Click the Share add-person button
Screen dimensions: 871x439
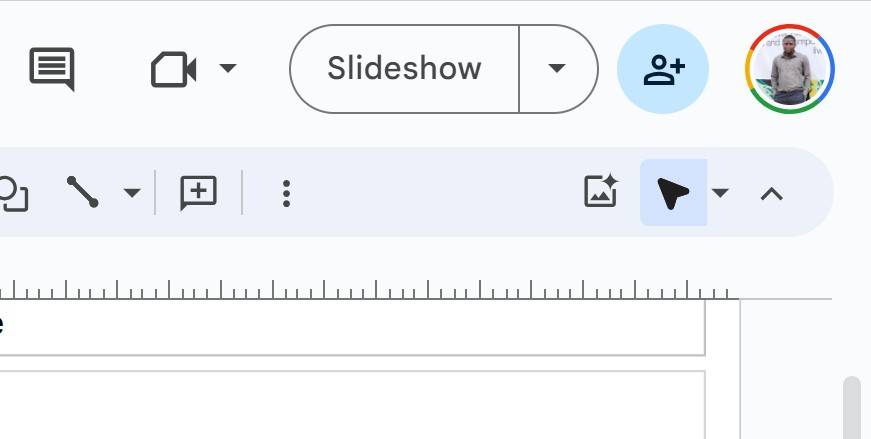pos(663,69)
